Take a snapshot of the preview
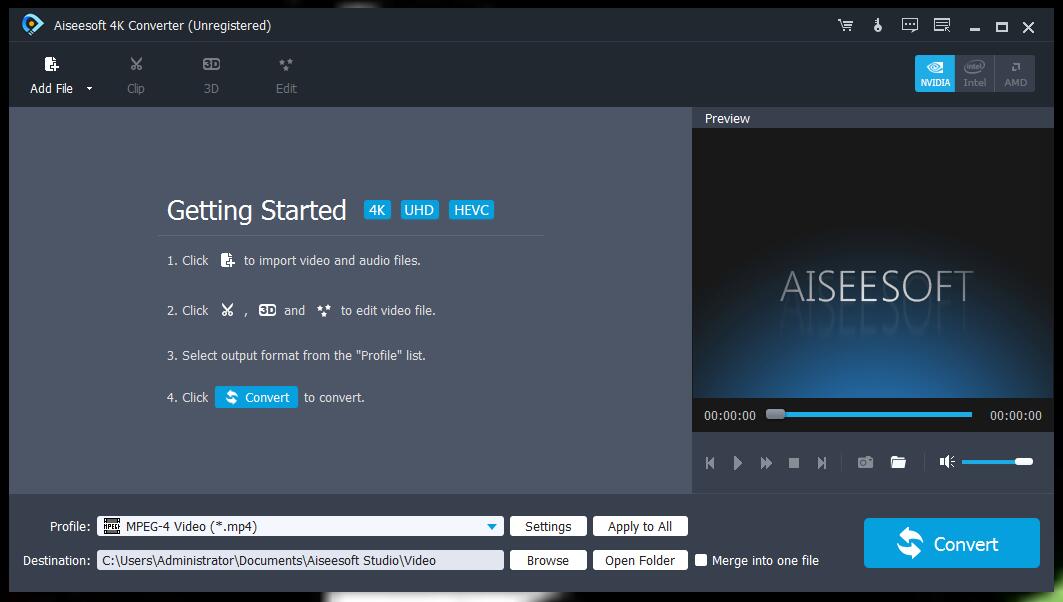 tap(864, 462)
